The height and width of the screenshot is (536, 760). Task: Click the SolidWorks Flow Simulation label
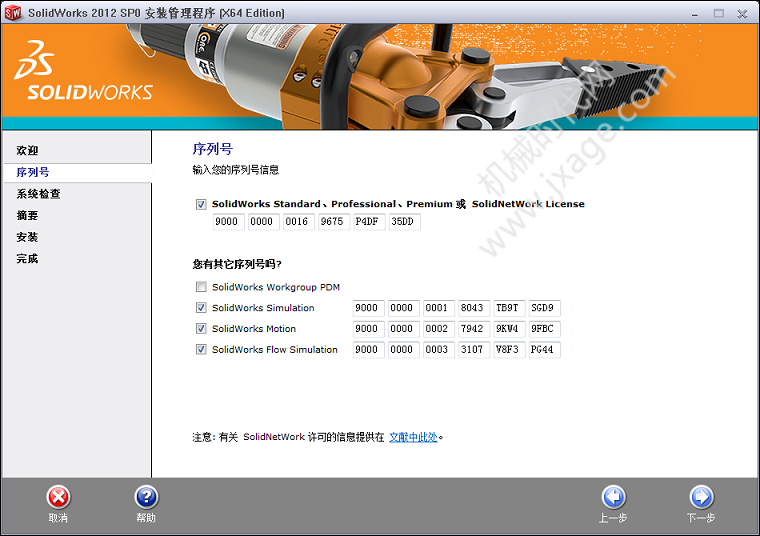pos(275,349)
